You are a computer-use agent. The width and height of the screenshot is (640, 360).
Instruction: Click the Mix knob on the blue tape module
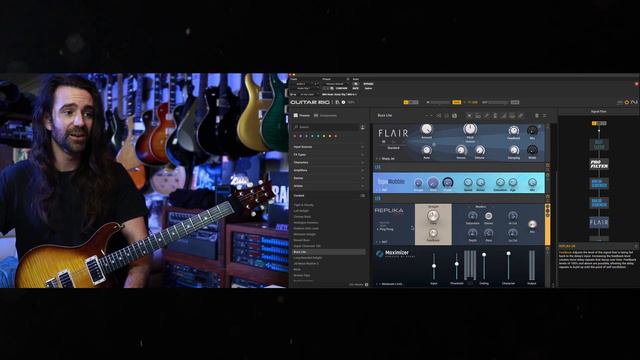point(532,182)
